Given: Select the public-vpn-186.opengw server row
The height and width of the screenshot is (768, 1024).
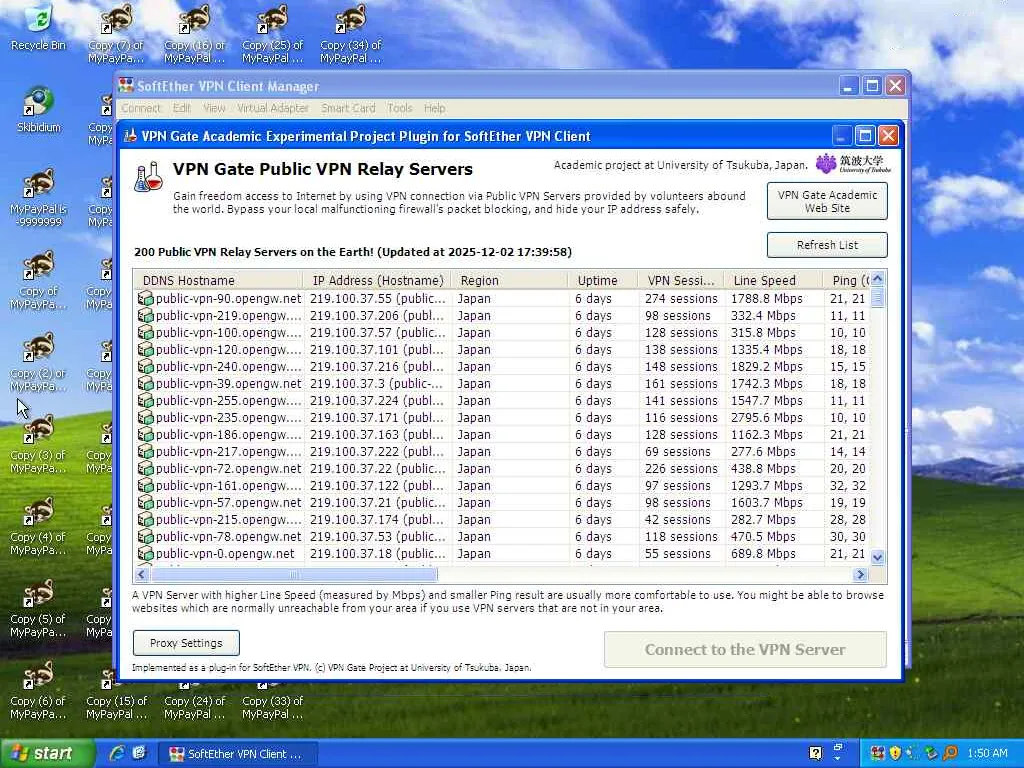Looking at the screenshot, I should coord(502,434).
